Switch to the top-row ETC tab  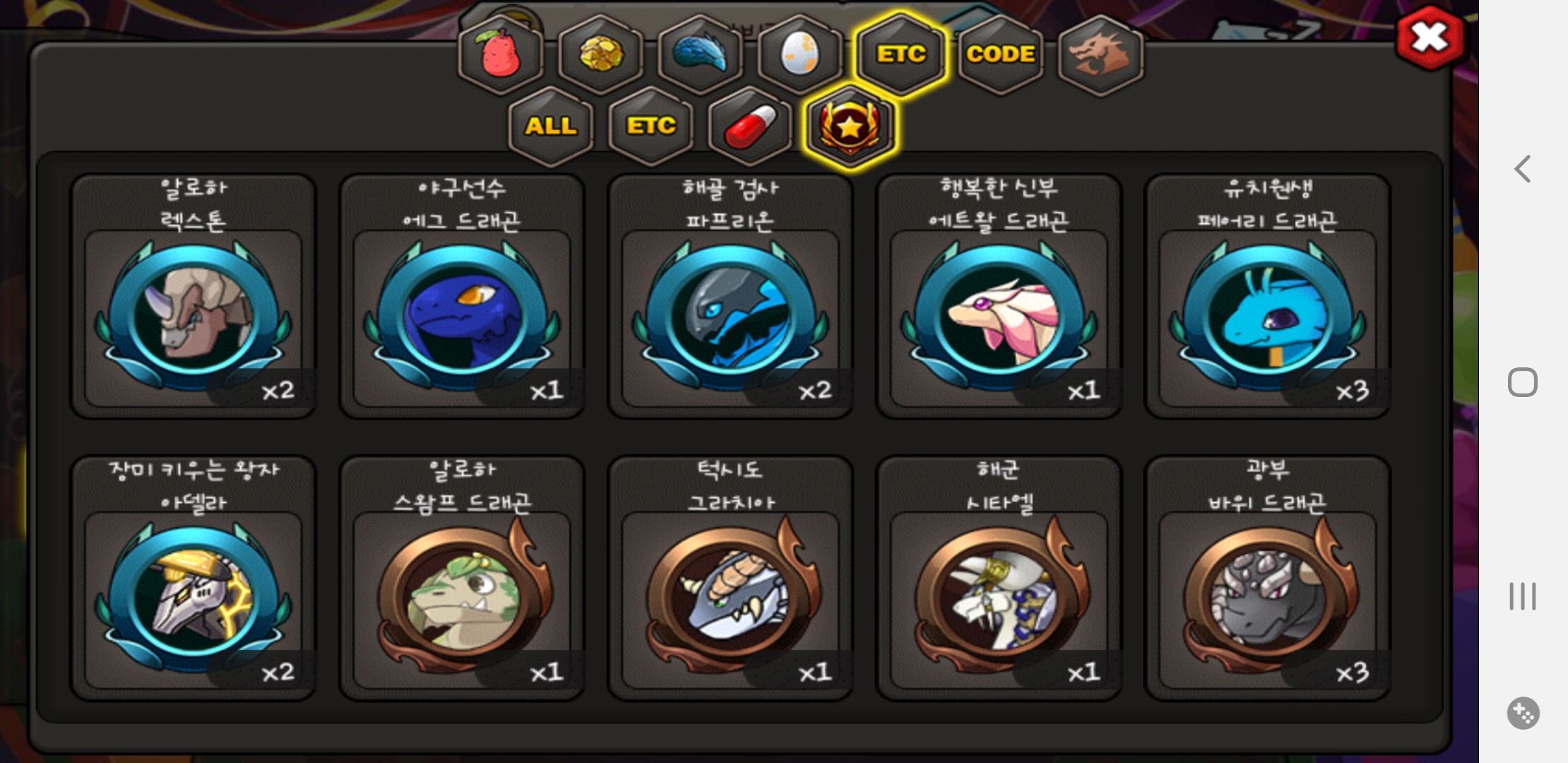(901, 54)
